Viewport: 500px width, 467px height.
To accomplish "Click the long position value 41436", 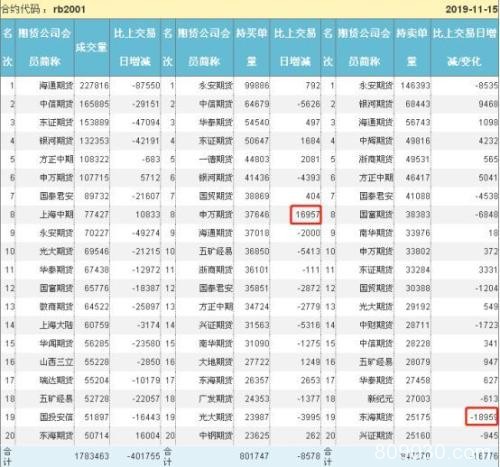I will [257, 178].
